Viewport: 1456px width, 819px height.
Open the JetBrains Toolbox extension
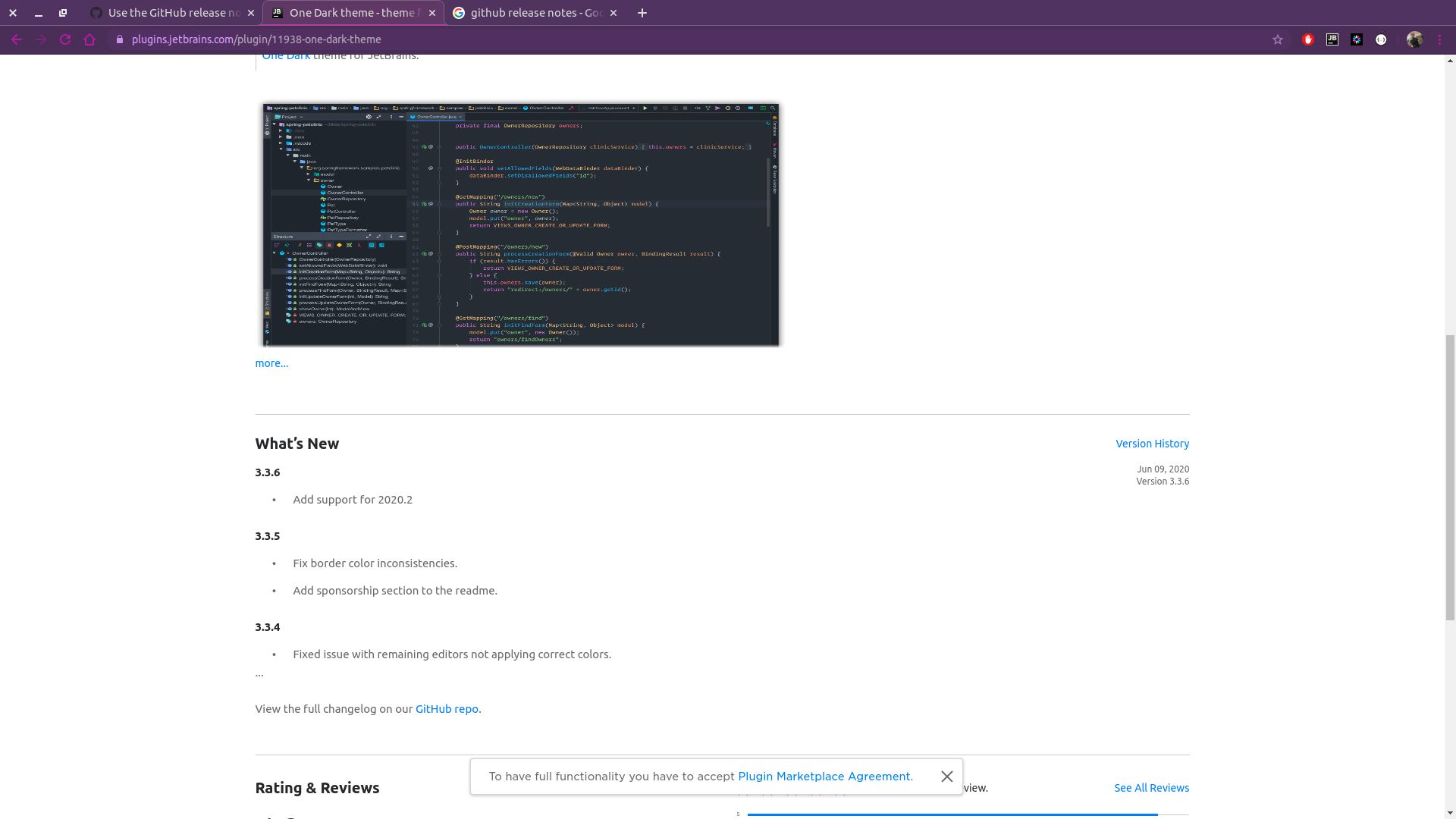1332,39
